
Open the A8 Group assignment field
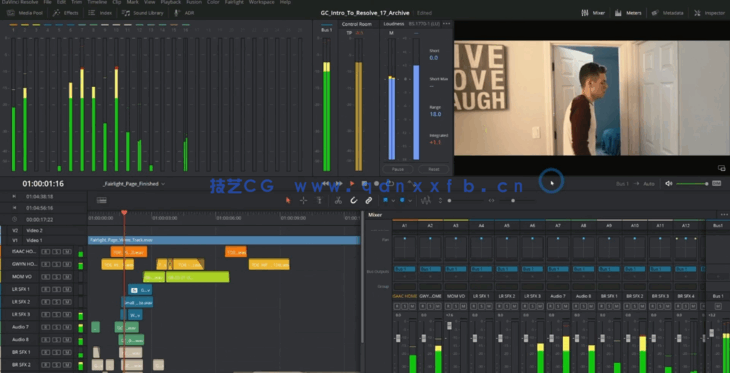[x=583, y=286]
